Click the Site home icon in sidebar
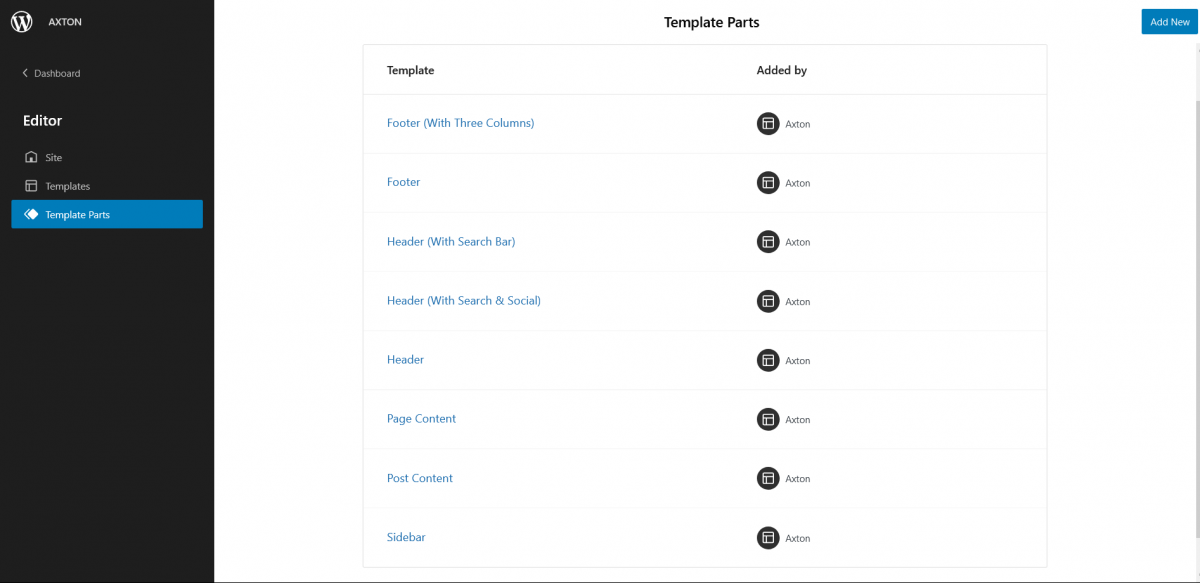This screenshot has width=1200, height=583. click(31, 158)
